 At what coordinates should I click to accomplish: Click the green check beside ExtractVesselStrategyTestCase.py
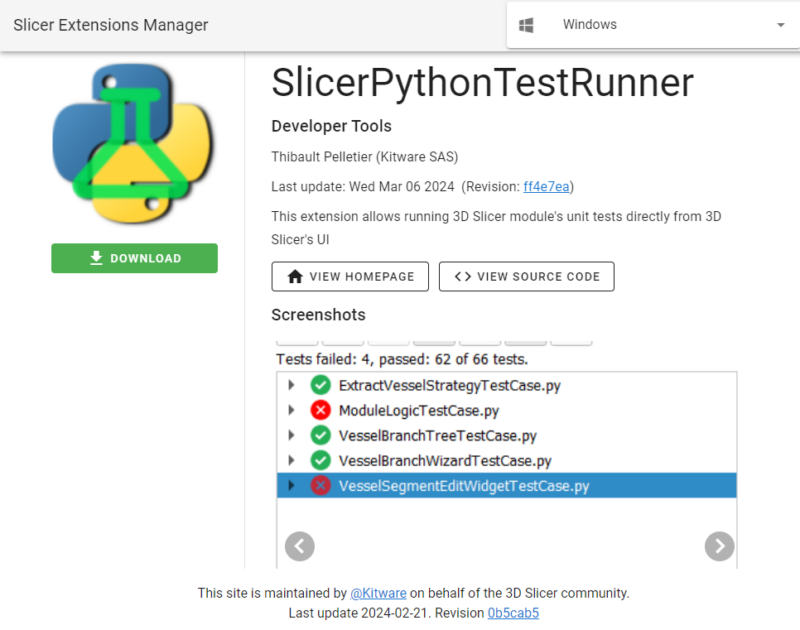(321, 385)
